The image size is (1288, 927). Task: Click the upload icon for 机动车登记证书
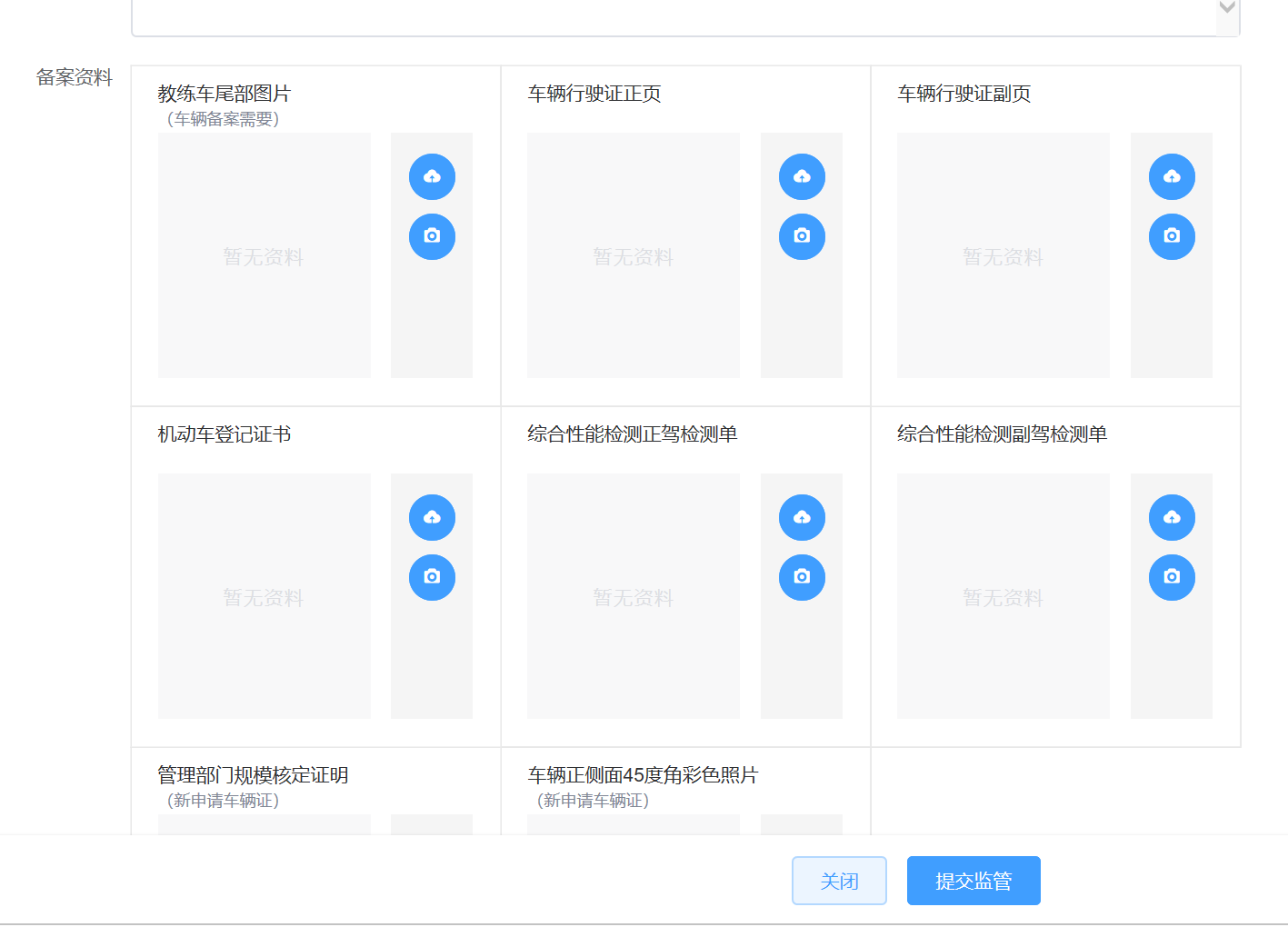coord(432,517)
